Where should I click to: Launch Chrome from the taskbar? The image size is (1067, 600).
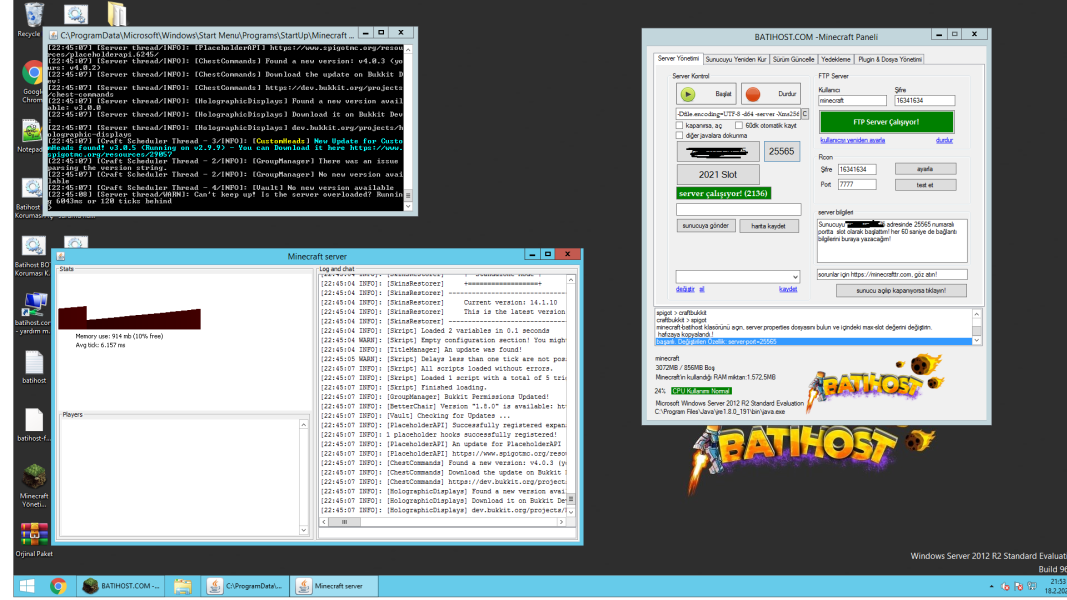point(58,586)
